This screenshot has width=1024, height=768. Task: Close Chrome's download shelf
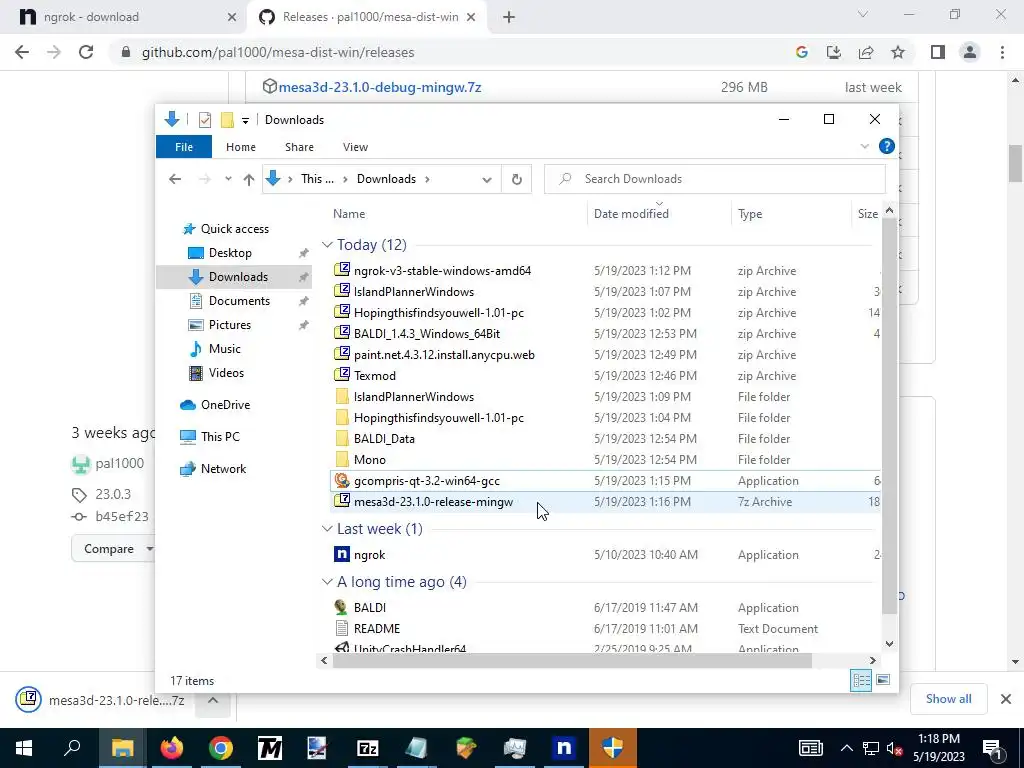pyautogui.click(x=1006, y=699)
